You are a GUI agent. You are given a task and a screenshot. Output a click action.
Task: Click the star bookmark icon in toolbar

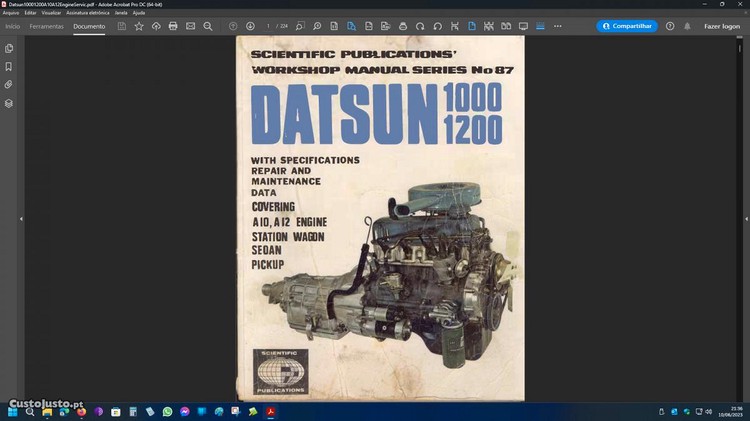139,26
